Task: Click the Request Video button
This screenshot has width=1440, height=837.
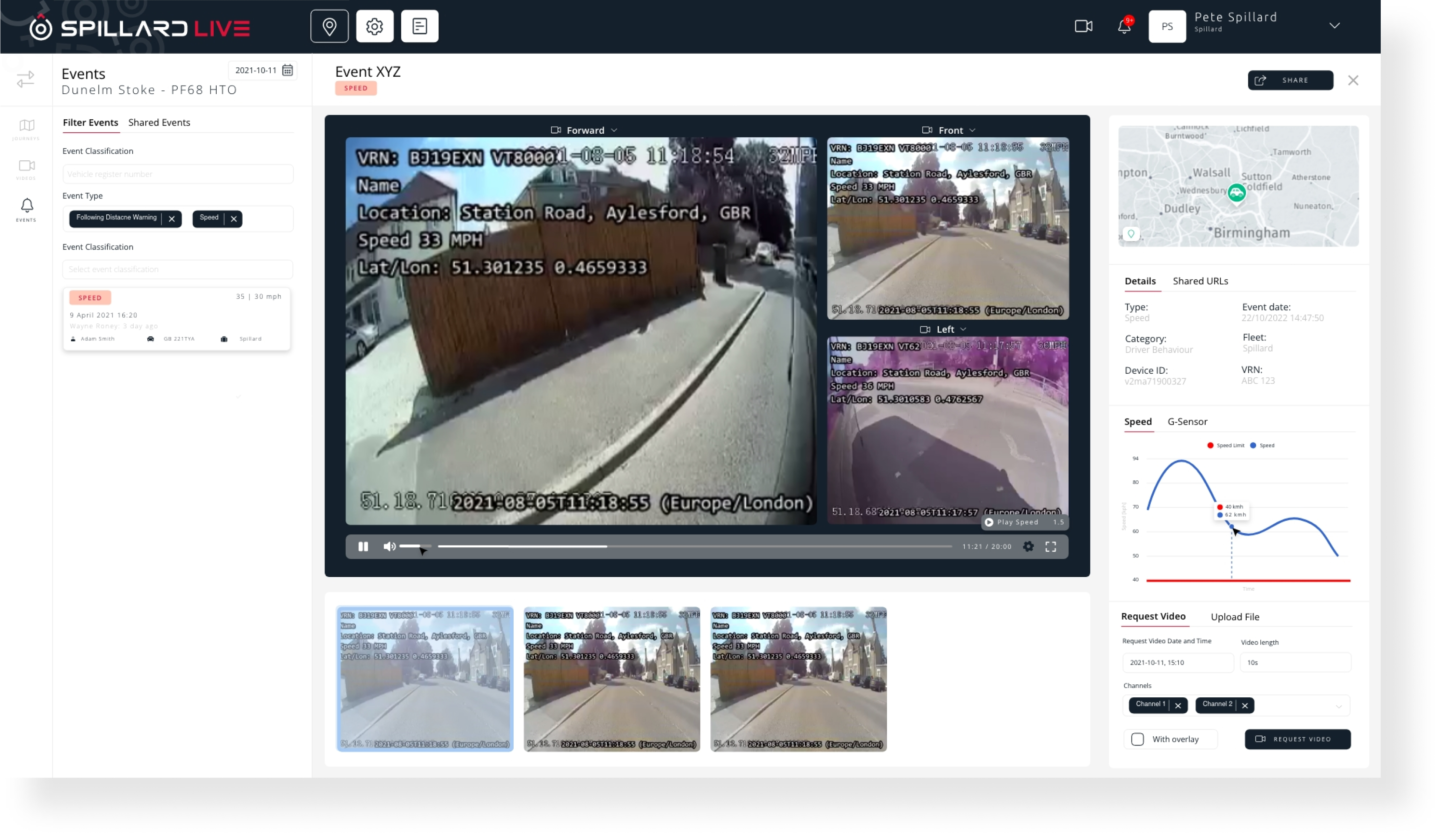Action: coord(1297,739)
